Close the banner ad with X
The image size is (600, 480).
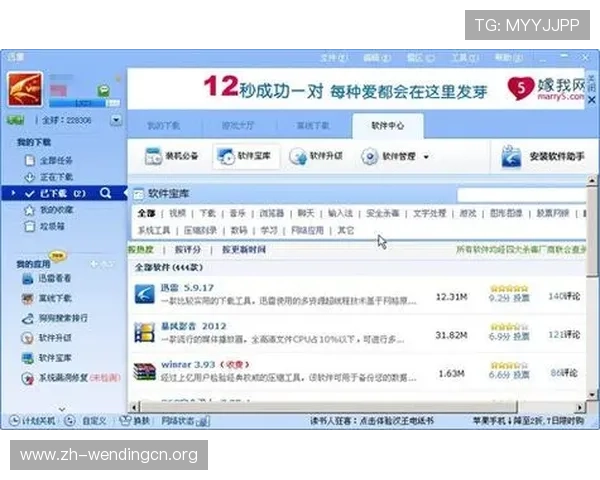tap(592, 100)
